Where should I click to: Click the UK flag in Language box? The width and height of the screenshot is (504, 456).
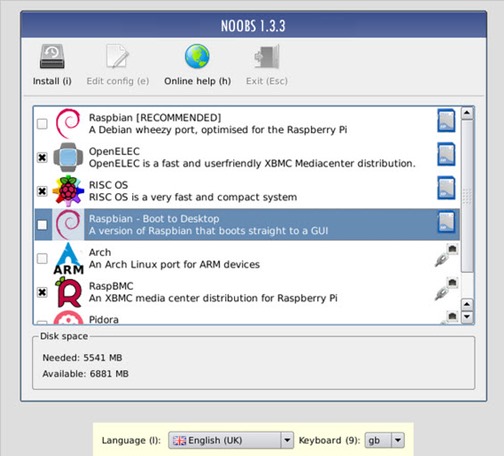click(179, 441)
